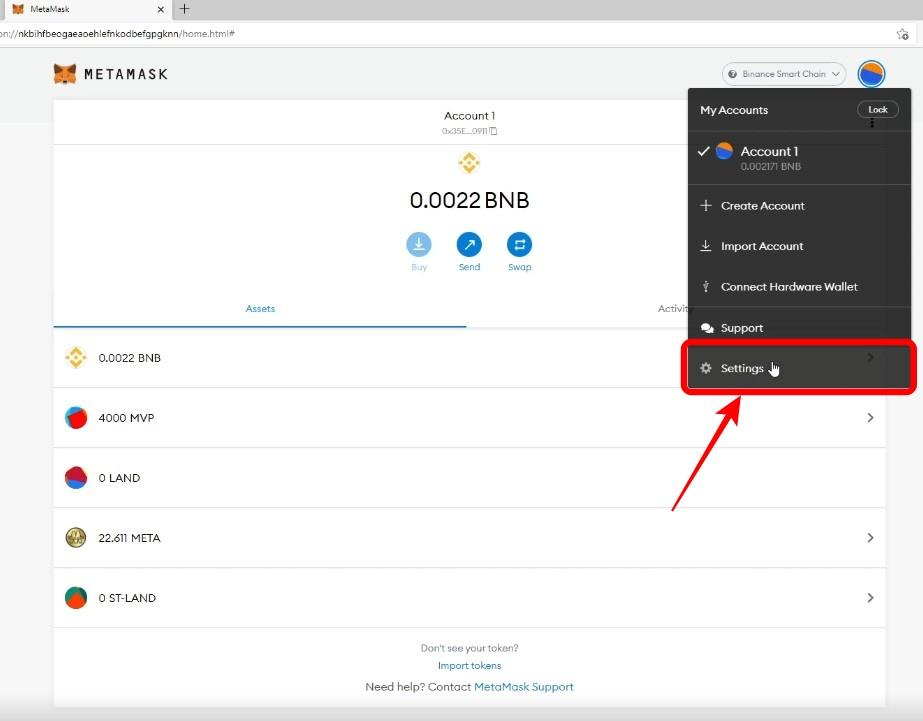Click the Settings gear icon
Screen dimensions: 923x721
[x=706, y=368]
